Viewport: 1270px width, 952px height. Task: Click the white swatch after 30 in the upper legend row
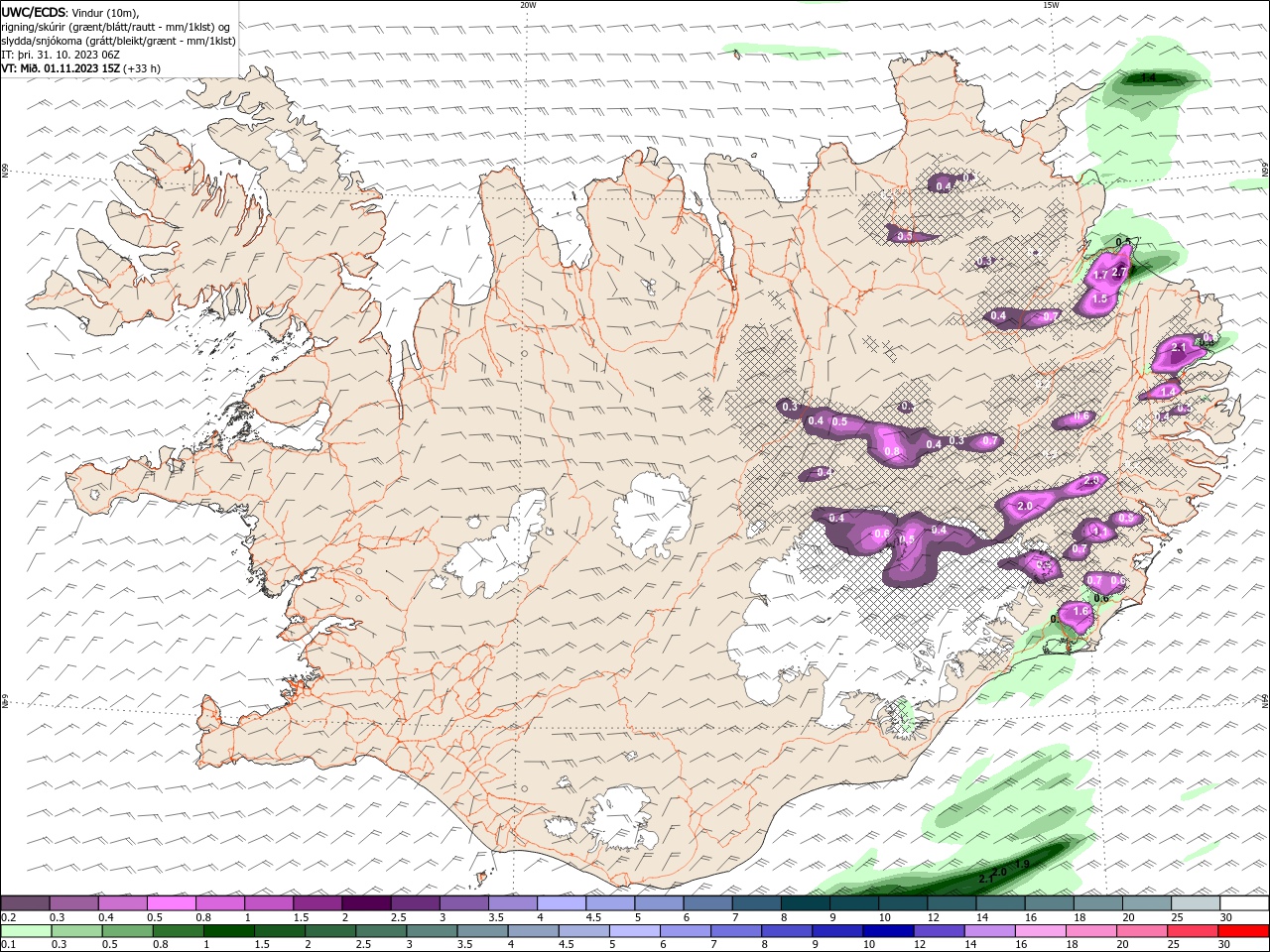1243,903
